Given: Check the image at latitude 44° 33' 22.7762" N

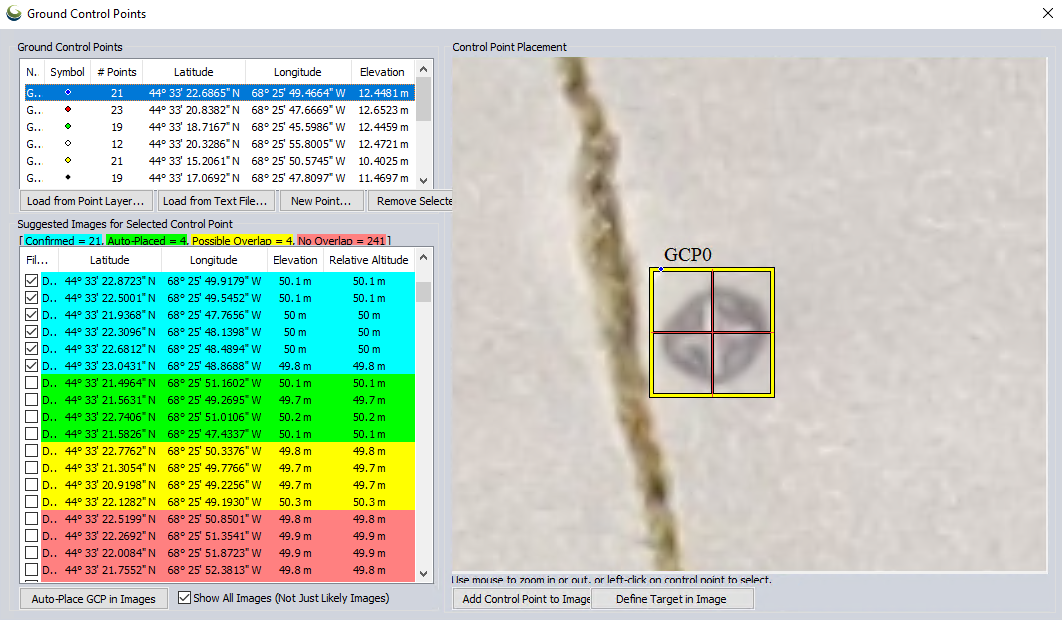Looking at the screenshot, I should tap(31, 451).
